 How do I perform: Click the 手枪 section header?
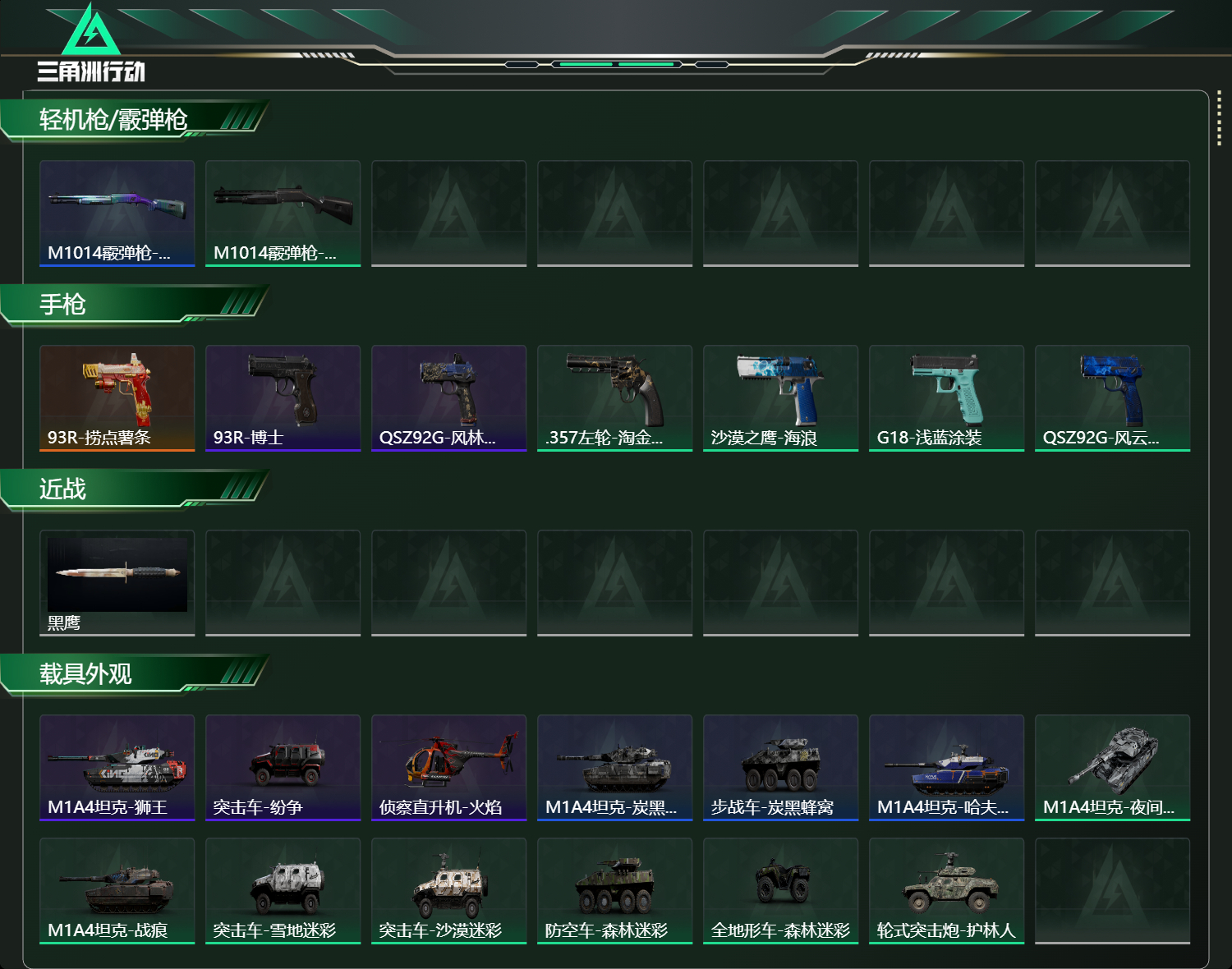(x=136, y=305)
